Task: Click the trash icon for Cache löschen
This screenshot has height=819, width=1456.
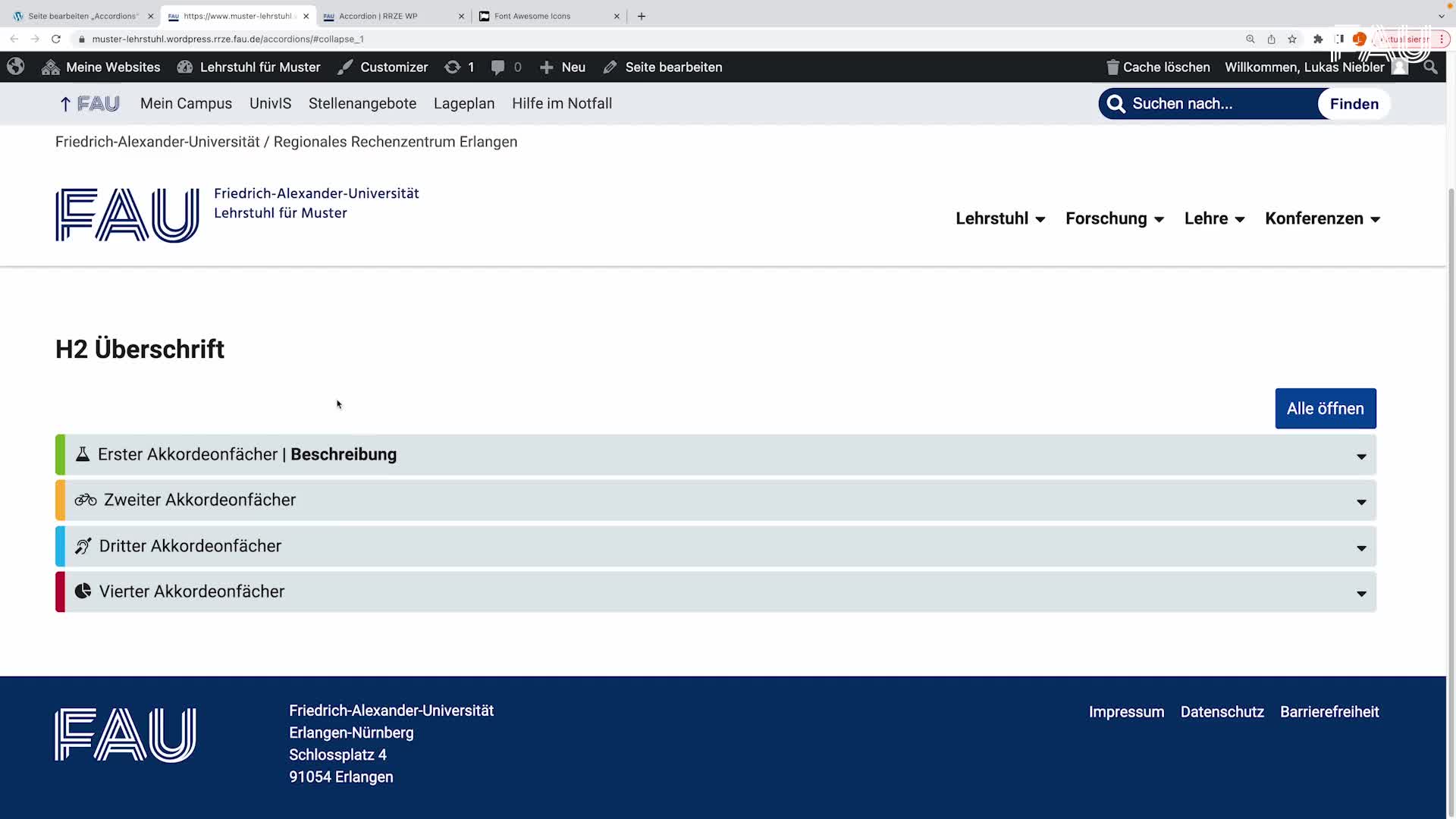Action: point(1112,67)
